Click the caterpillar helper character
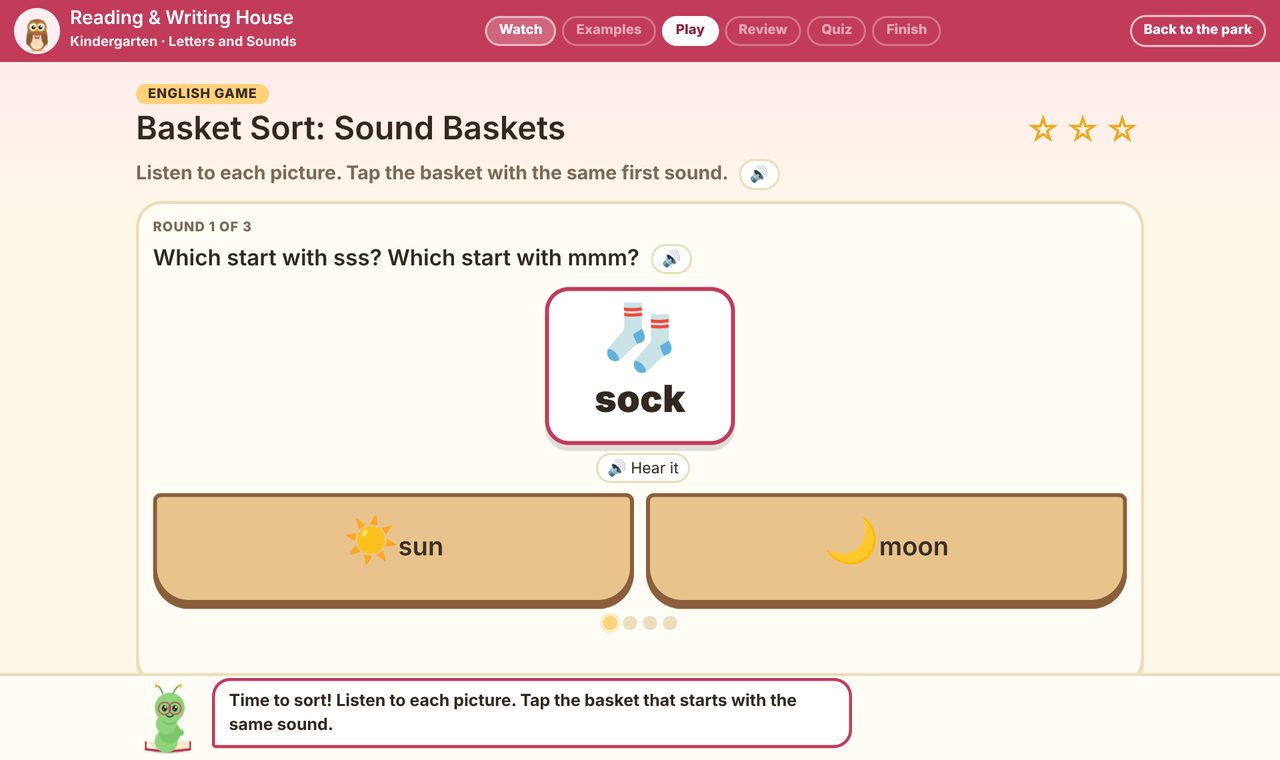This screenshot has width=1280, height=760. tap(168, 718)
